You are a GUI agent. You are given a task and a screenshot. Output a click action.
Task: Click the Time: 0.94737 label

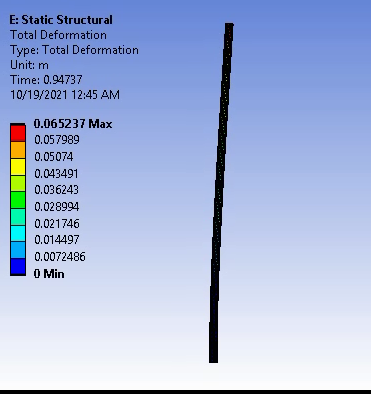[x=46, y=80]
